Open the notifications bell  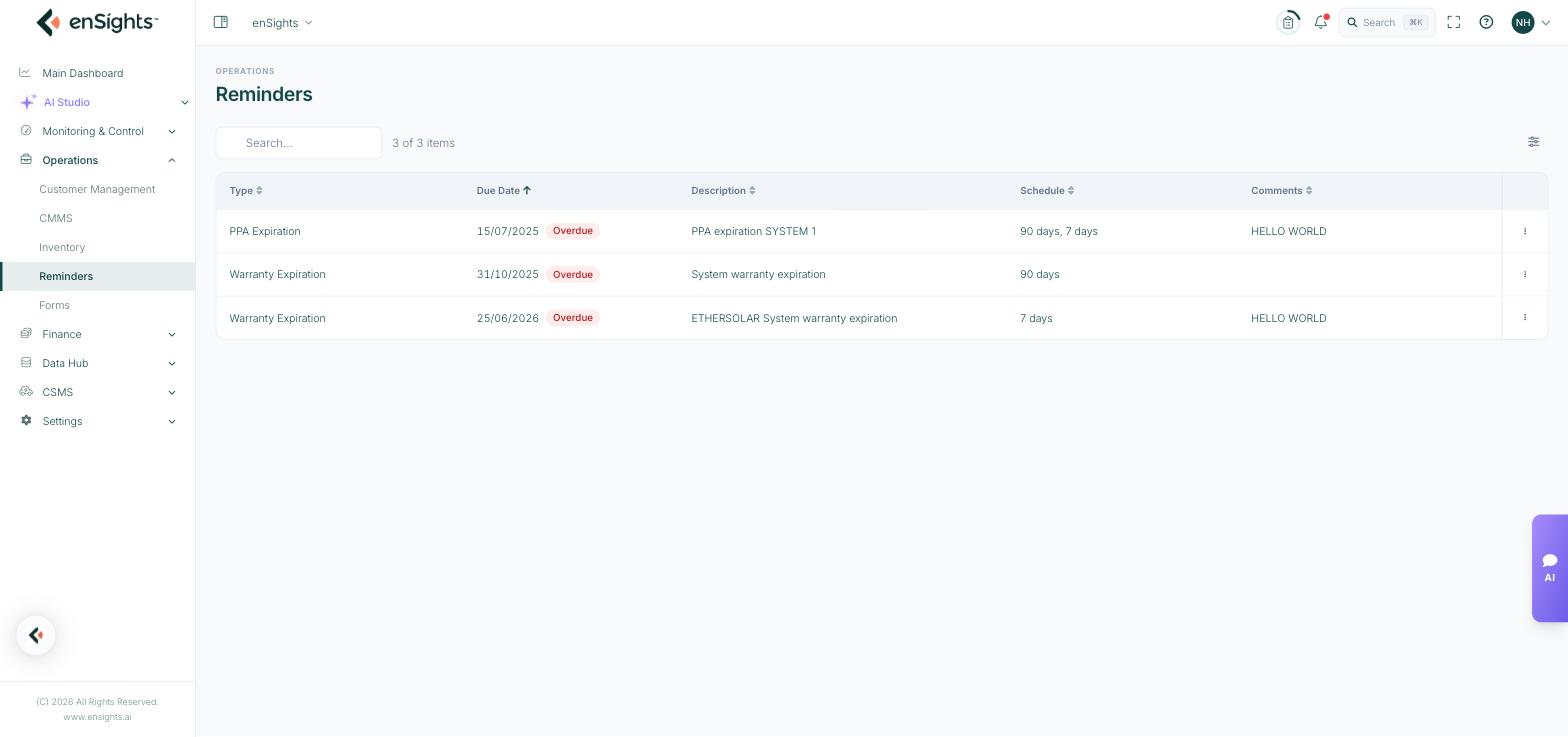pos(1321,22)
